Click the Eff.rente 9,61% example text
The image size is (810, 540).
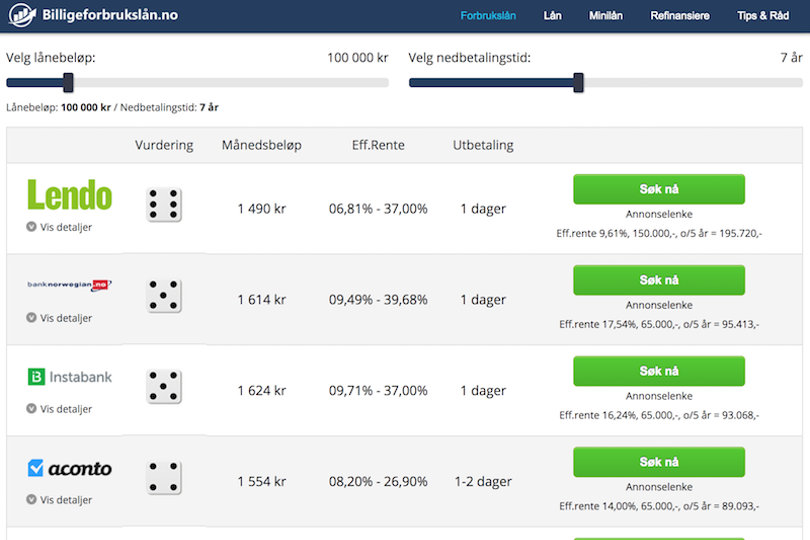tap(659, 233)
